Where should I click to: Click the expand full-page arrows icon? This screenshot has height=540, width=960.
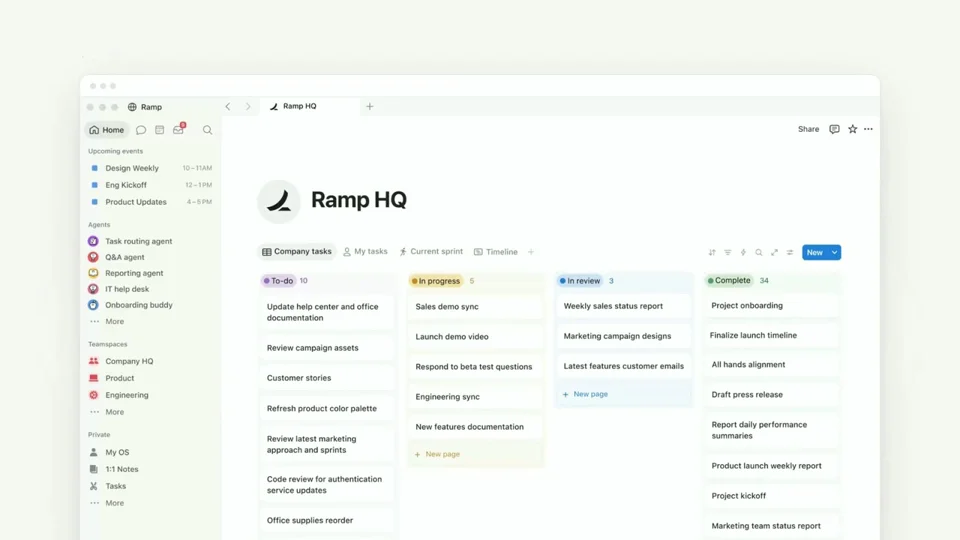[x=774, y=252]
